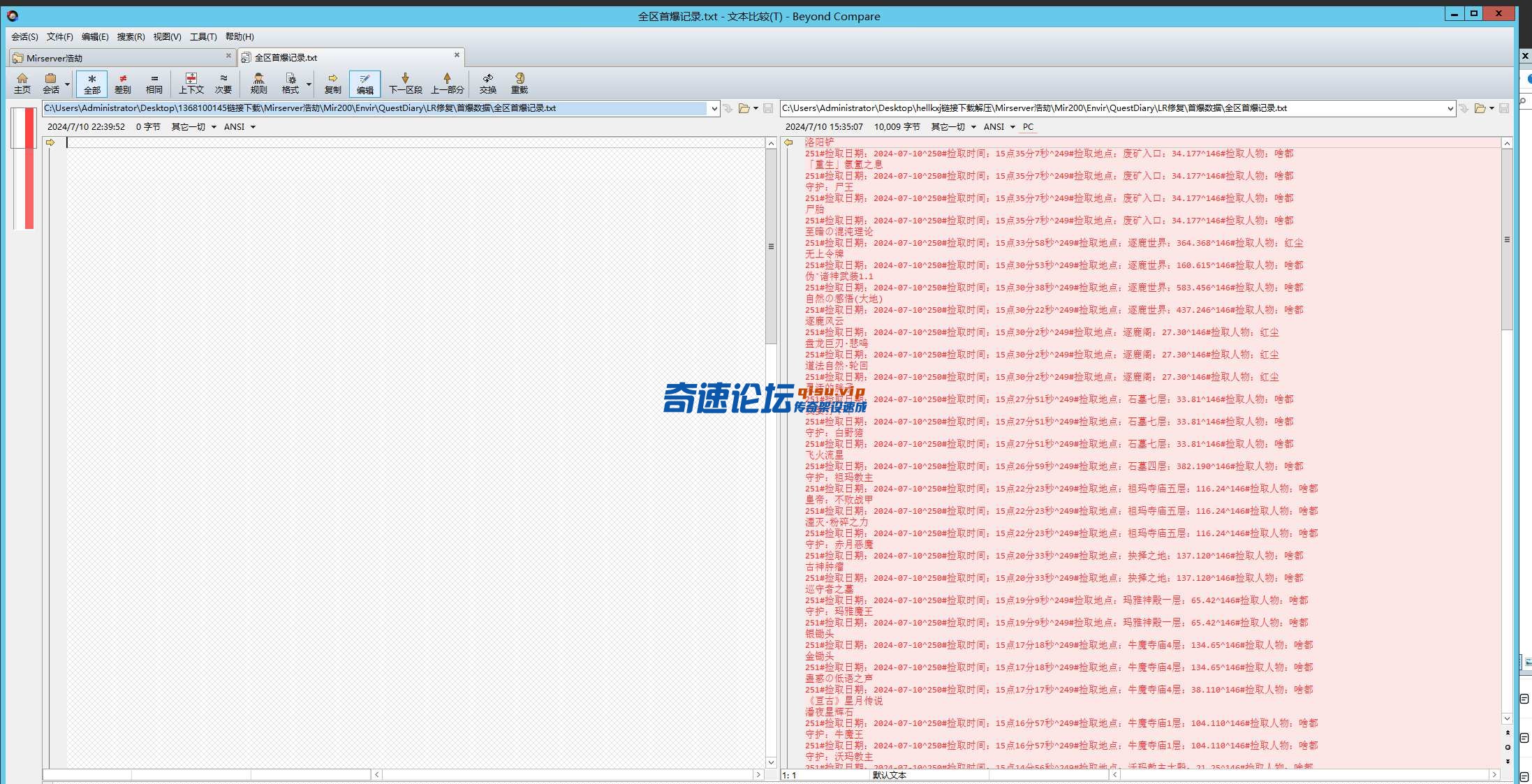1532x784 pixels.
Task: Open the 编辑(E) menu
Action: [x=95, y=37]
